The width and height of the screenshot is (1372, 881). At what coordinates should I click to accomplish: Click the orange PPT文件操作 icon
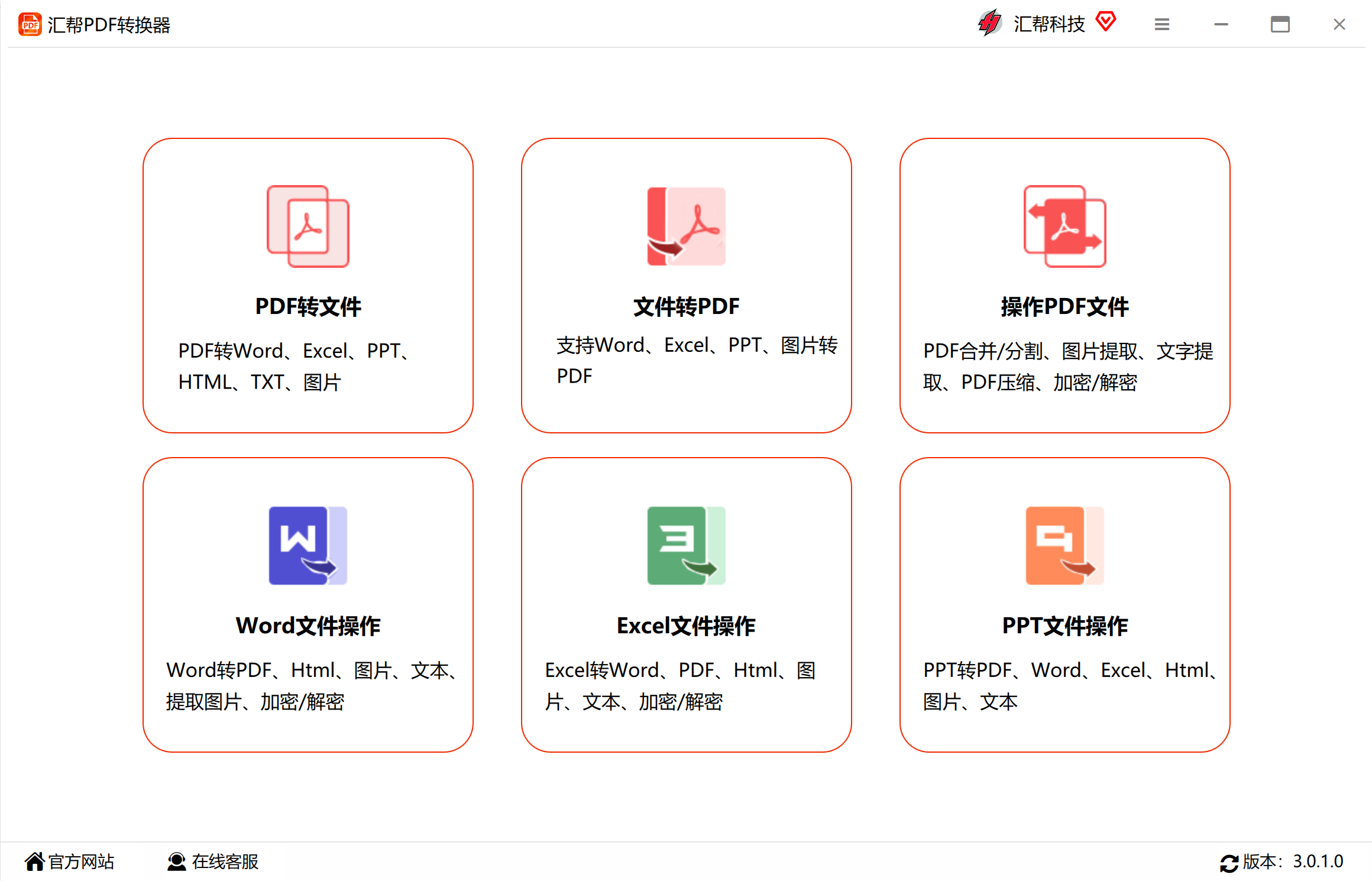click(1064, 545)
